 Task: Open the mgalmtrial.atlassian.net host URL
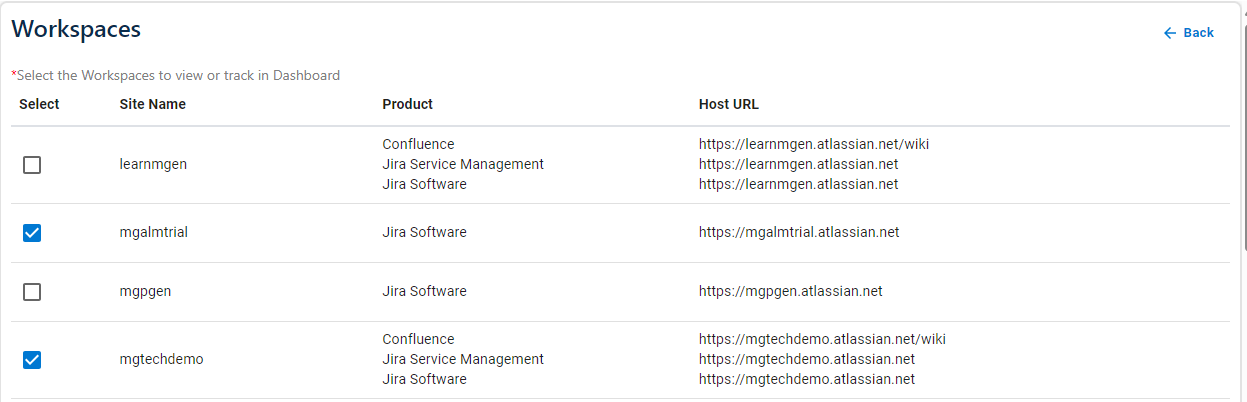click(x=799, y=232)
